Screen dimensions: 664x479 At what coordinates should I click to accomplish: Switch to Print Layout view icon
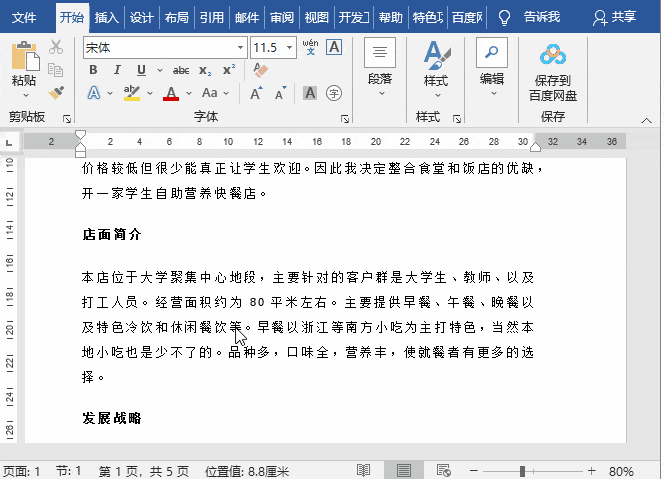pyautogui.click(x=404, y=470)
